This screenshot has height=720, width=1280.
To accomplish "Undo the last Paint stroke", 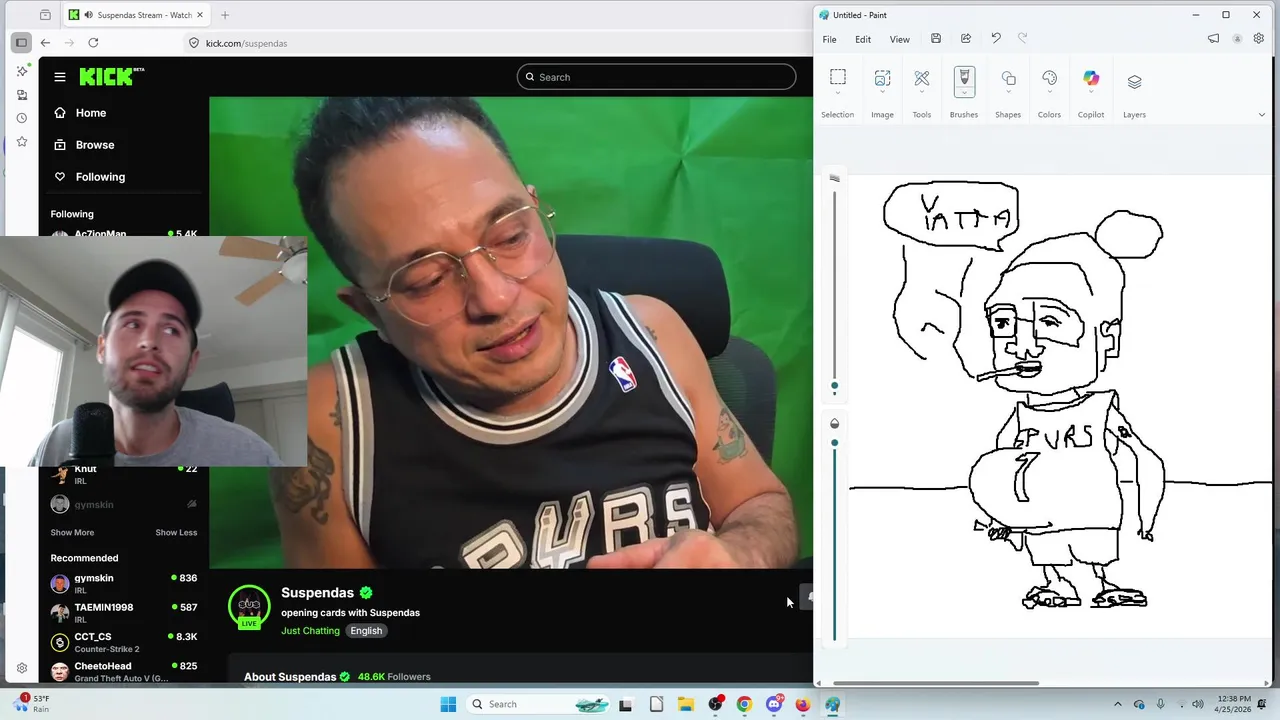I will point(996,38).
